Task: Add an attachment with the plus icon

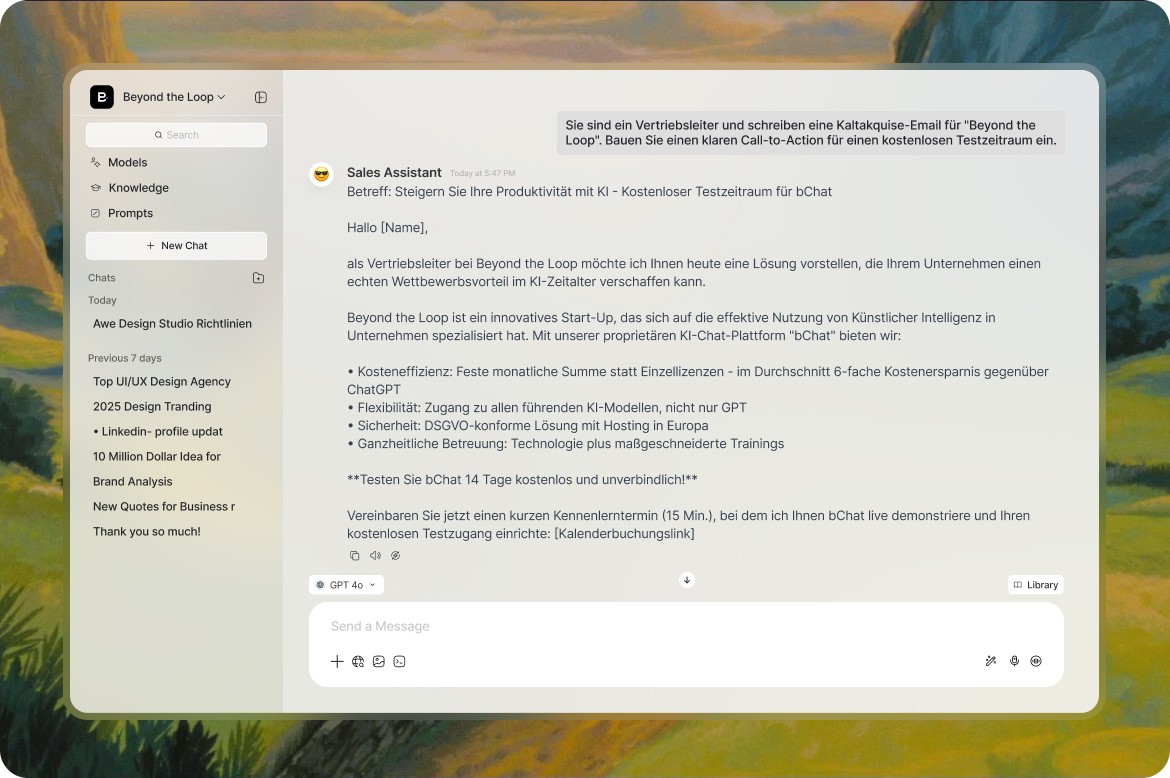Action: [x=337, y=661]
